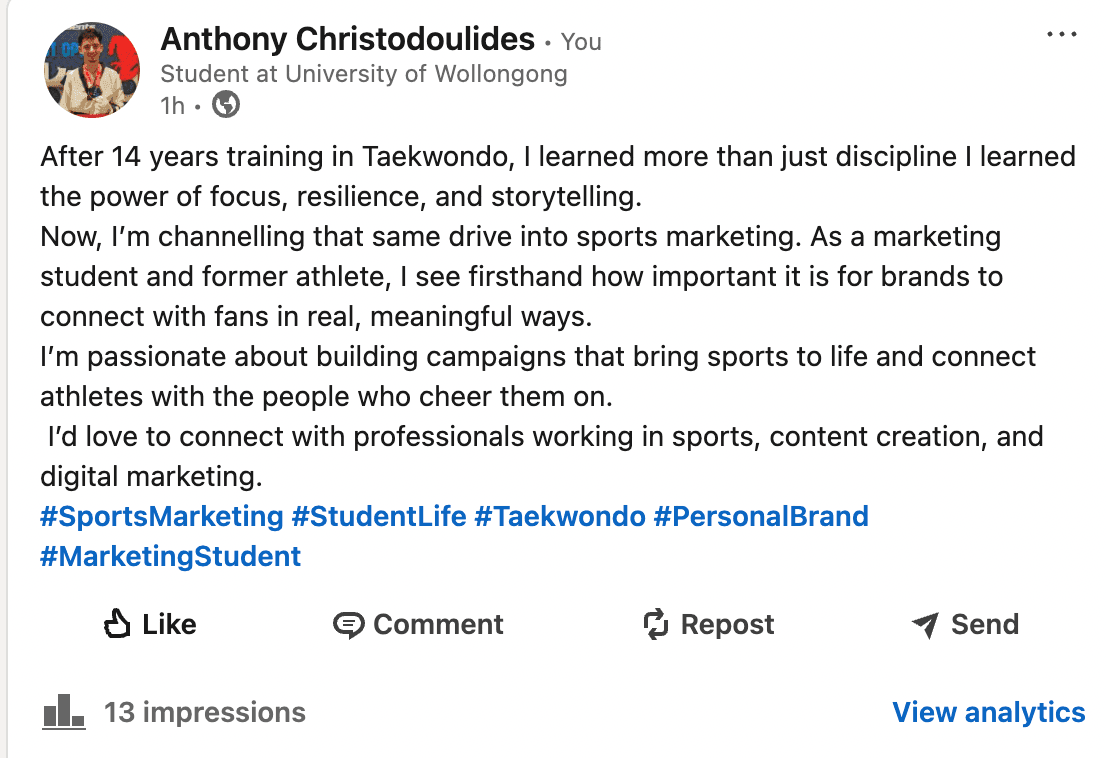
Task: Click the Anthony Christodoulides author name
Action: click(x=348, y=39)
